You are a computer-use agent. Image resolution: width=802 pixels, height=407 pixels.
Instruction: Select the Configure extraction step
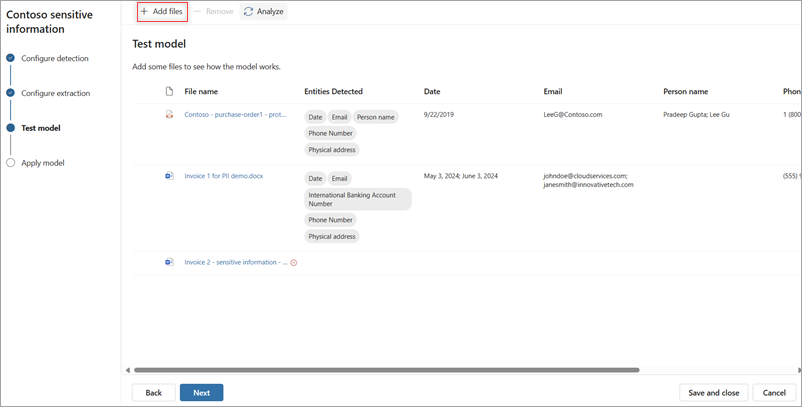coord(55,93)
